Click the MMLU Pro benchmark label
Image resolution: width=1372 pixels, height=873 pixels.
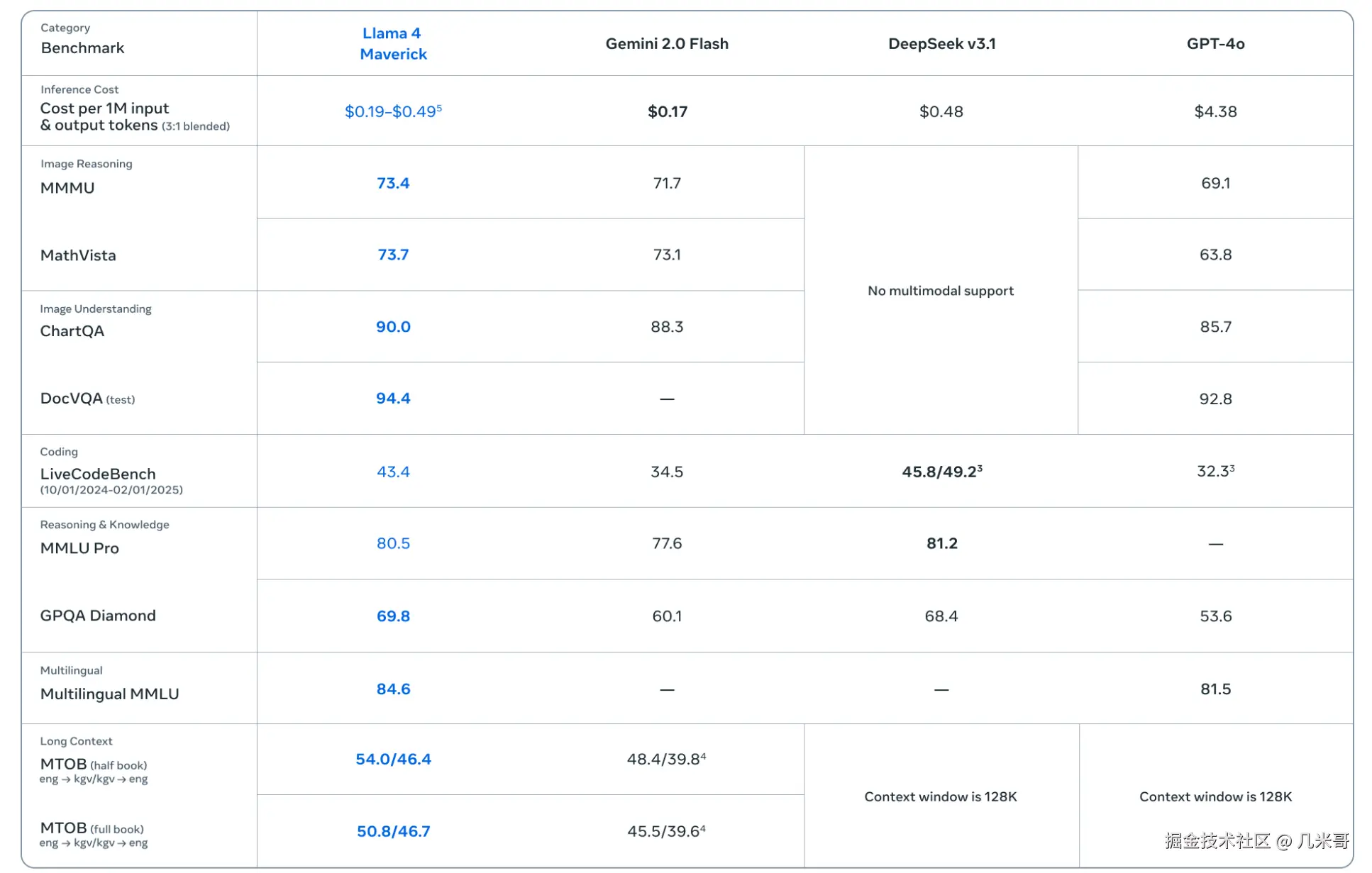pyautogui.click(x=79, y=548)
